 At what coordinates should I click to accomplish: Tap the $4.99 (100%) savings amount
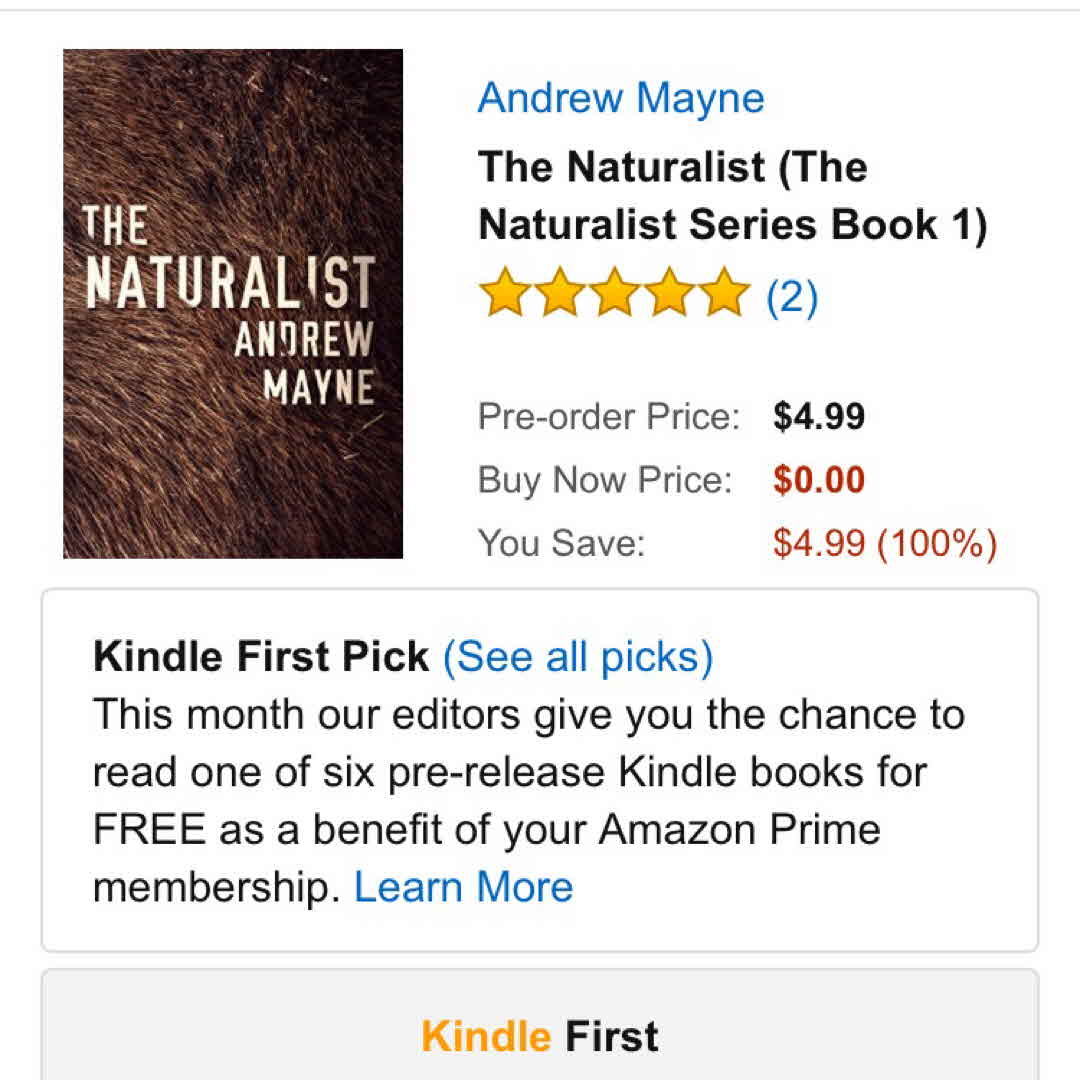coord(885,543)
